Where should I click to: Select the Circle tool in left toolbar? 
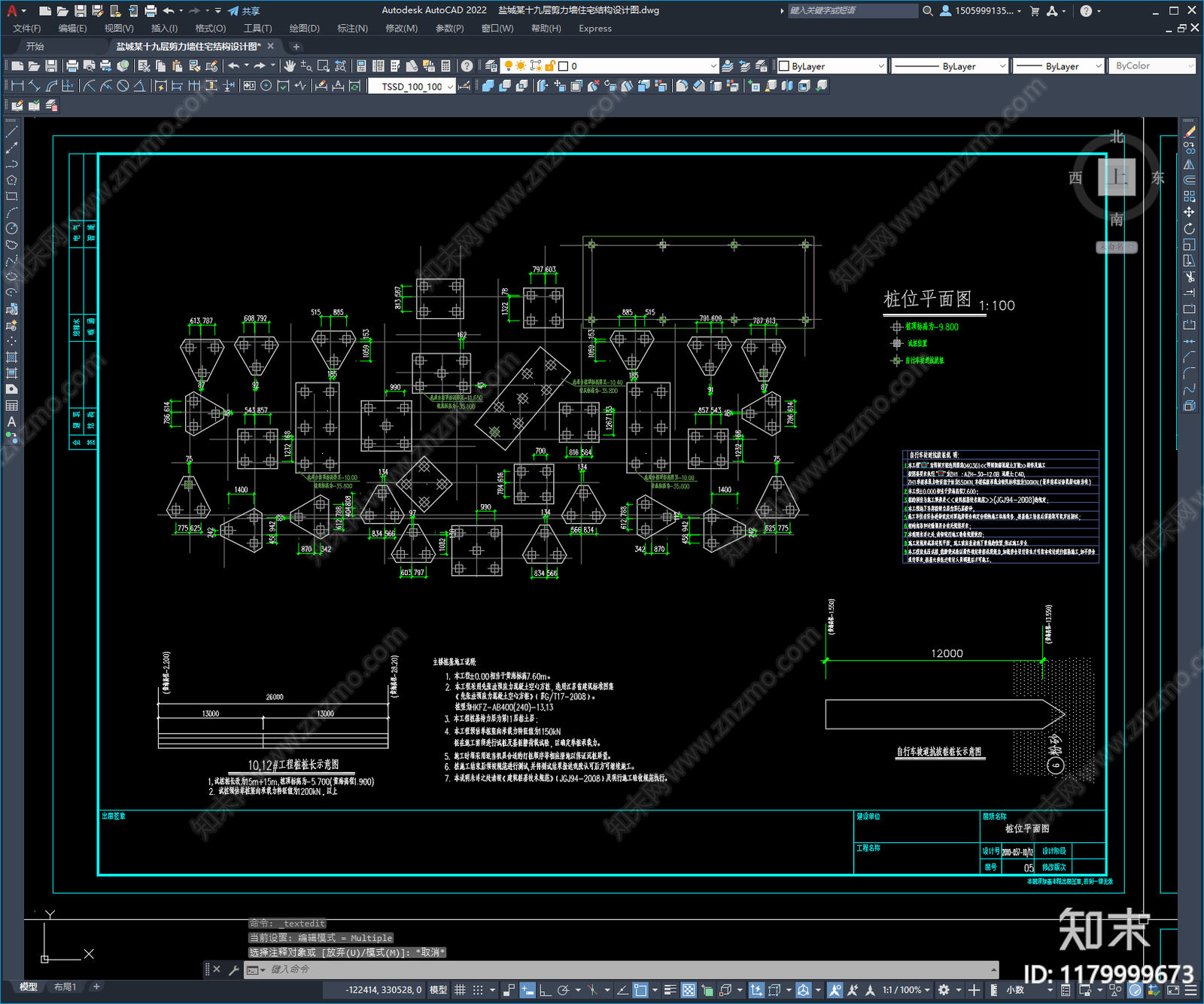(x=11, y=229)
